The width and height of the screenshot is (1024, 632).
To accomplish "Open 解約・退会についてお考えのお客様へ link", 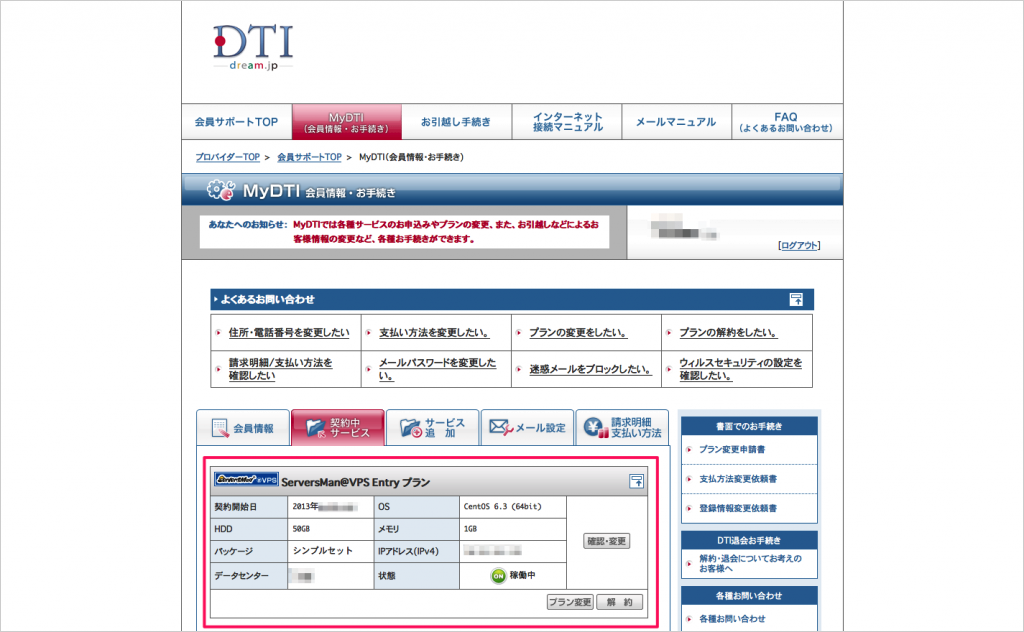I will 750,563.
